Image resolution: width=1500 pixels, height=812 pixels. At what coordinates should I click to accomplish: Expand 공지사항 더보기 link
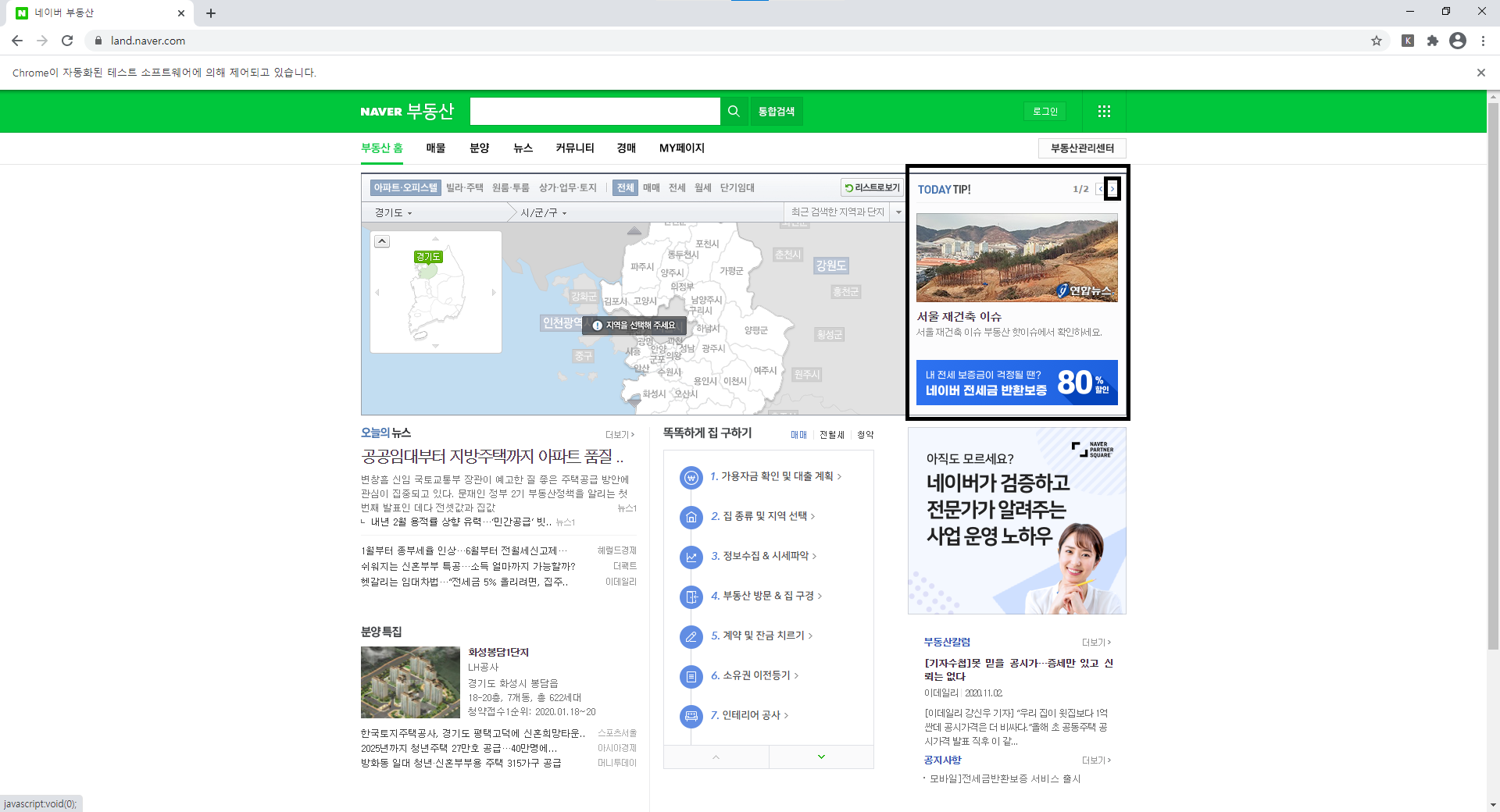coord(1096,760)
